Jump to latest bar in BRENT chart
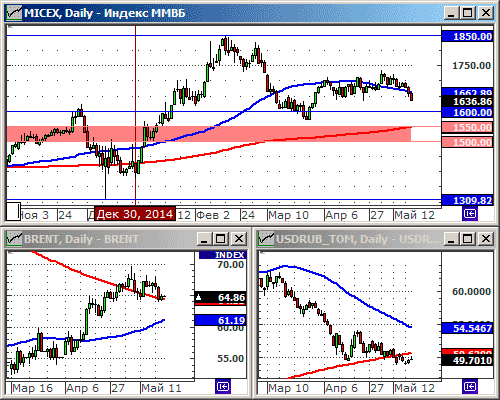This screenshot has height=400, width=500. coord(223,387)
